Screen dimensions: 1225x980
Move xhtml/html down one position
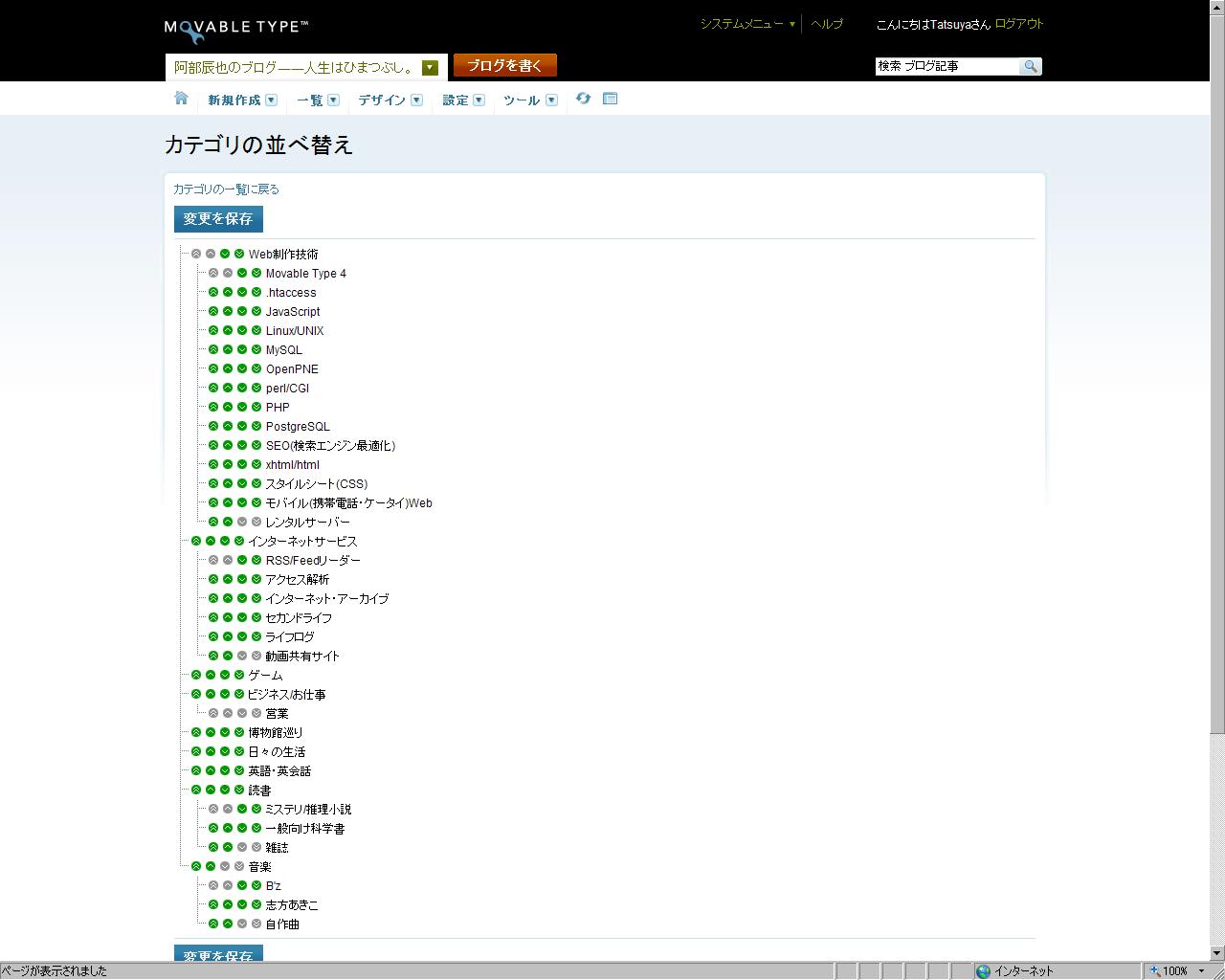pos(242,464)
